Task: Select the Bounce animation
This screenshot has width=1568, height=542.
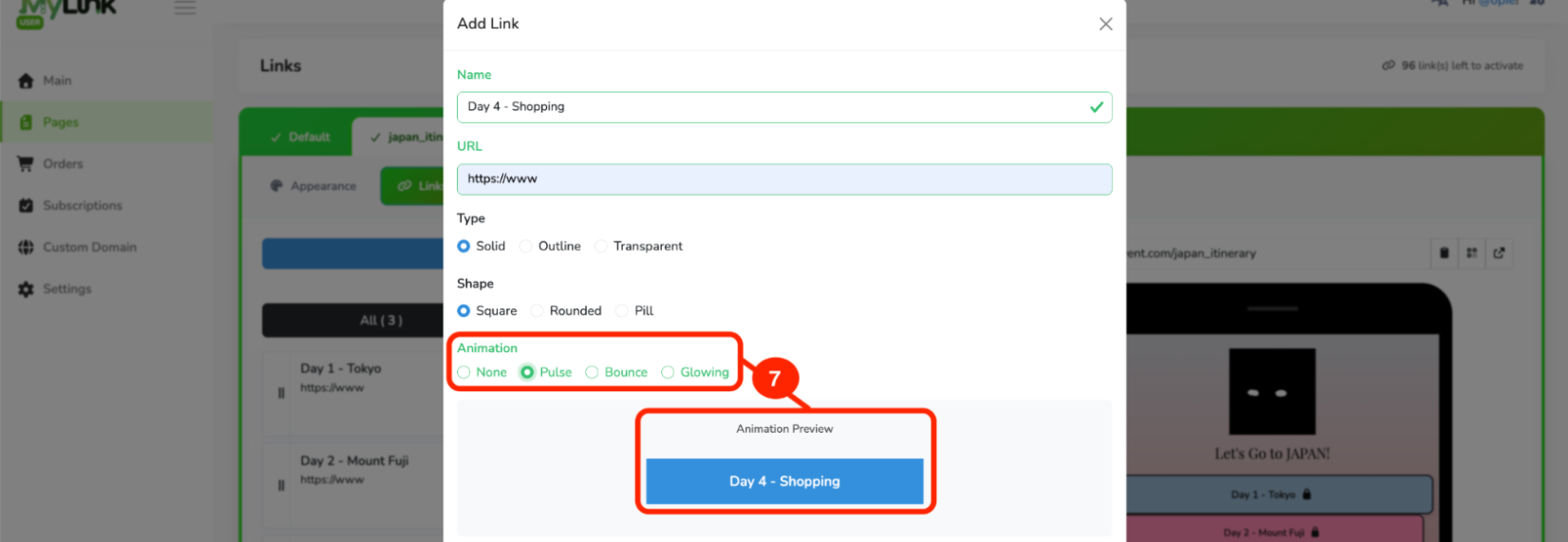Action: (x=592, y=372)
